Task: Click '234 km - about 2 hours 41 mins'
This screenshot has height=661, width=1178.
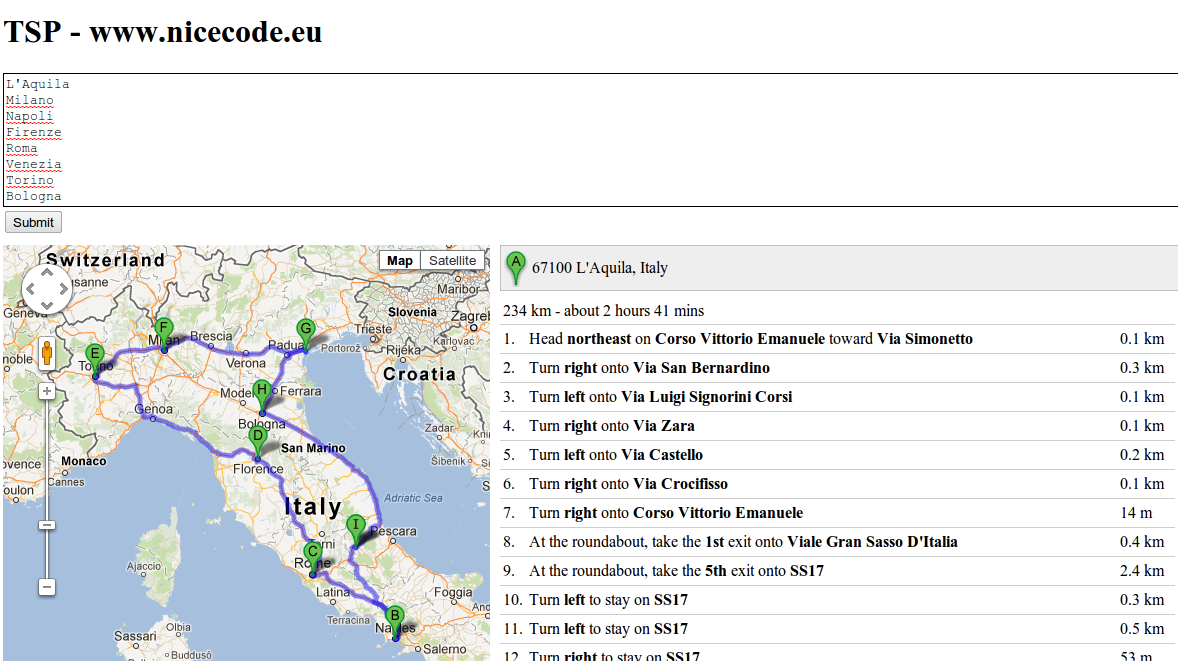Action: pyautogui.click(x=603, y=311)
